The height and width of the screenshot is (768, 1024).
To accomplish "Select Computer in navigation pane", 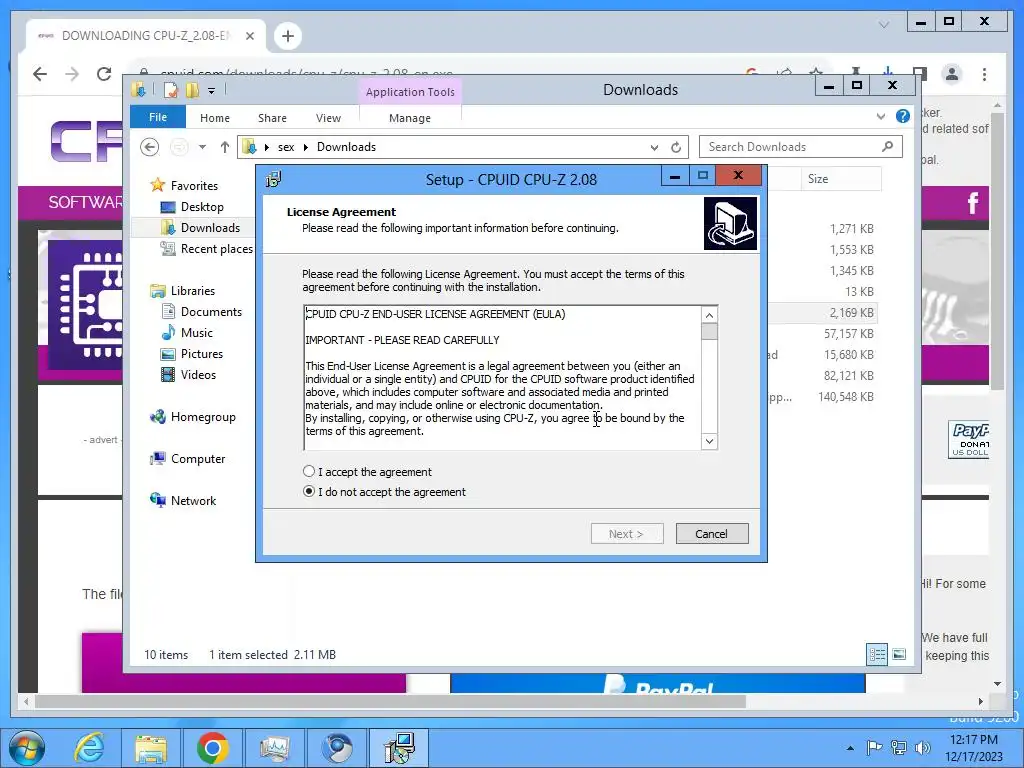I will (x=198, y=458).
